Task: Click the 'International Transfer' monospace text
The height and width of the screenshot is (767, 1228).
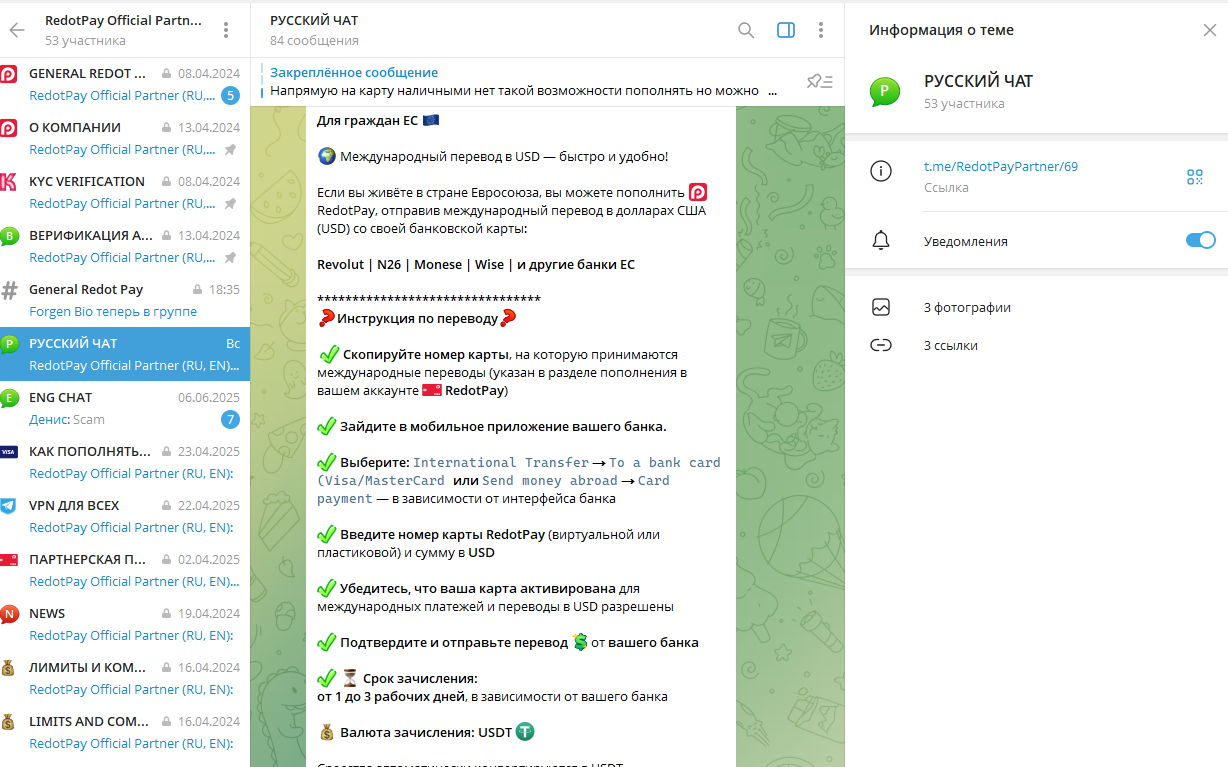Action: (501, 462)
